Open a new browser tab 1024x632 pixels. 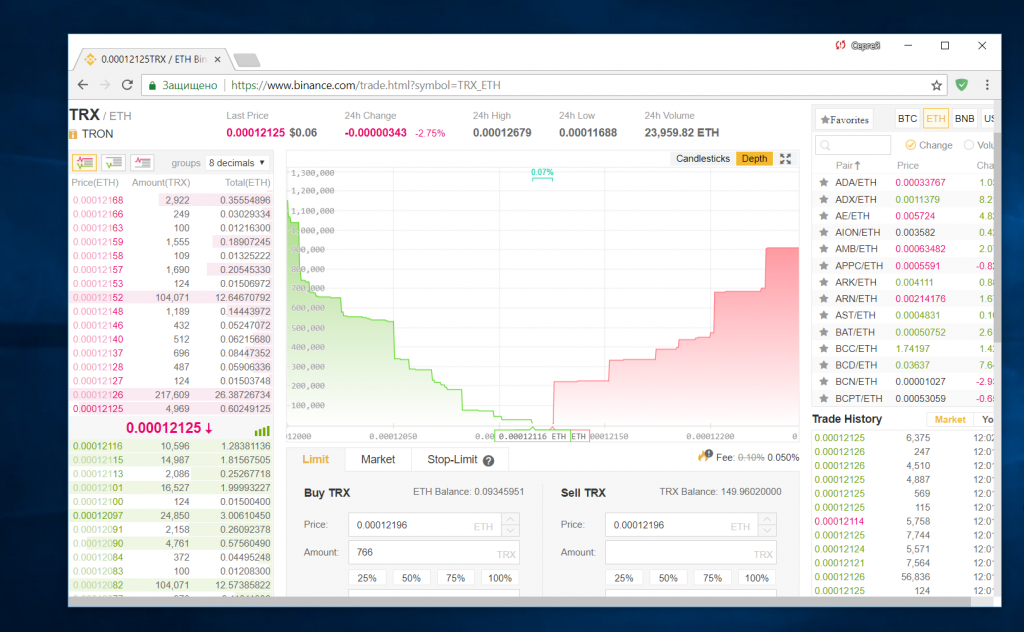(247, 60)
